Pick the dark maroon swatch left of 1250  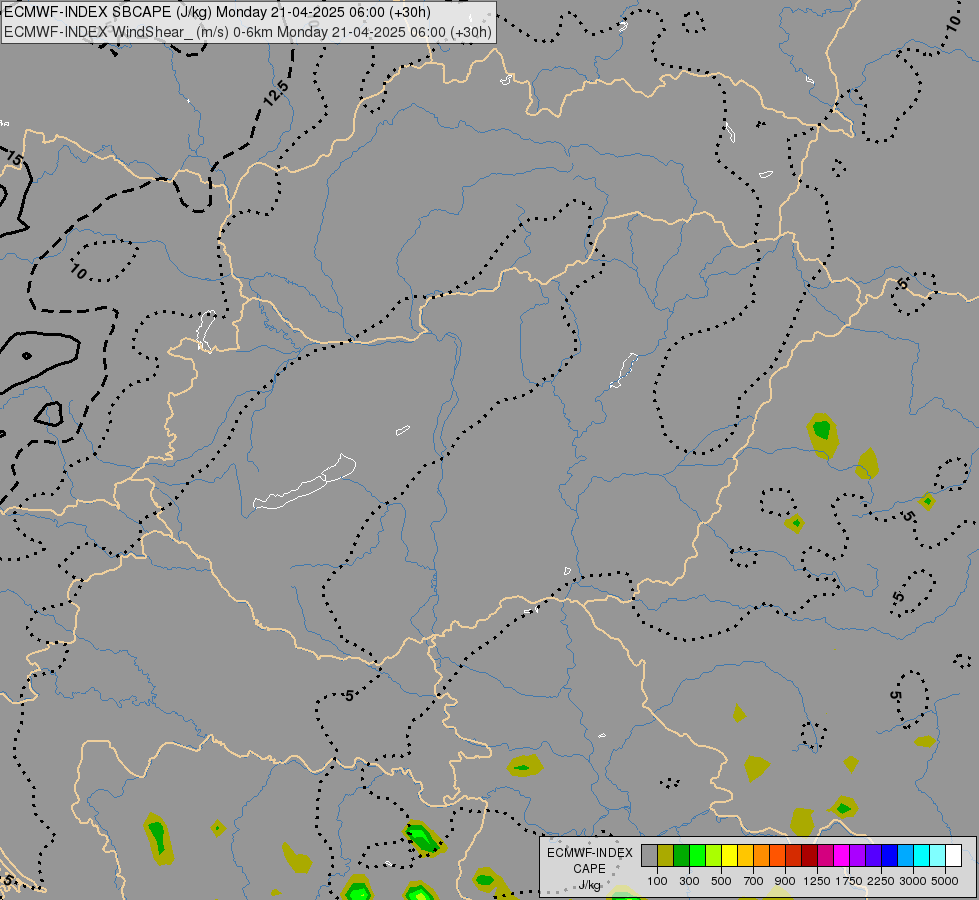pos(809,856)
